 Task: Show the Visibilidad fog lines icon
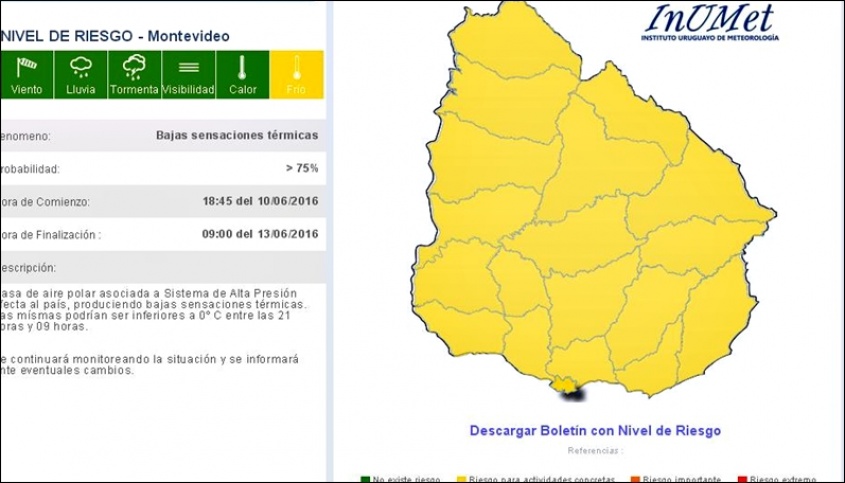(188, 68)
